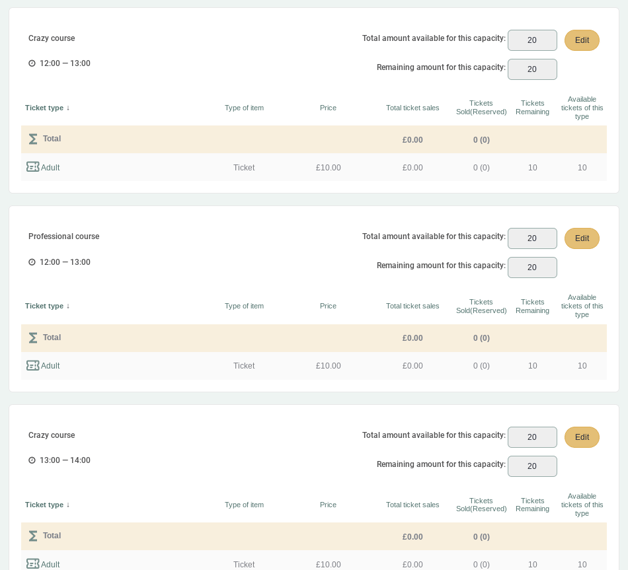
Task: Focus the remaining amount field for Professional course
Action: point(532,267)
